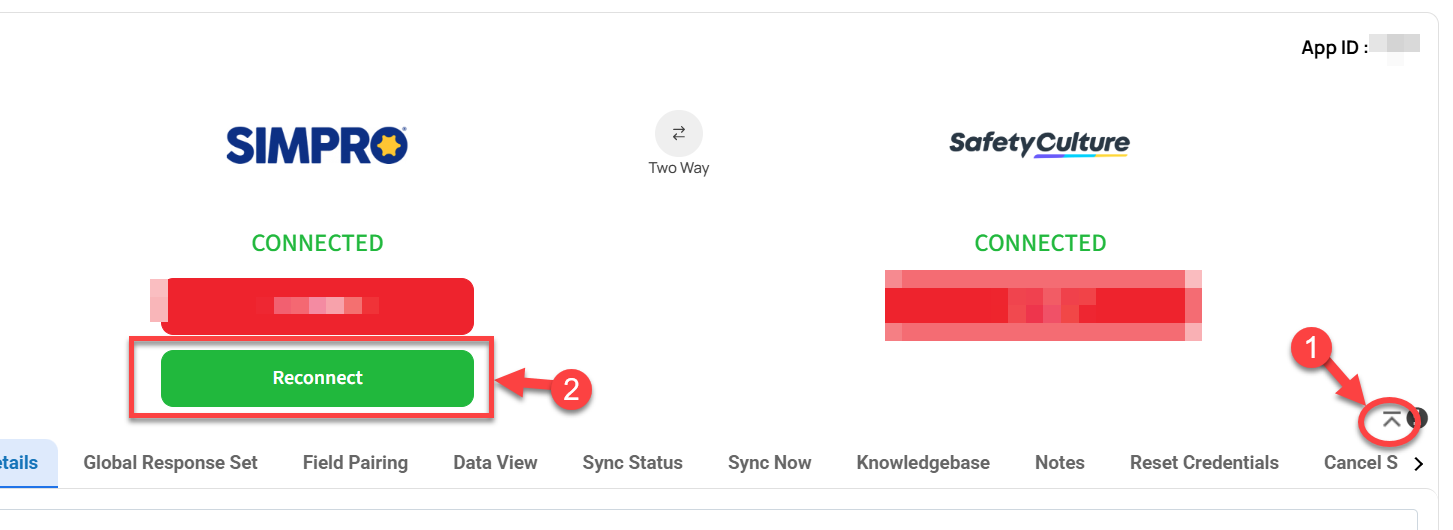Screen dimensions: 1453x530
Task: Open the Reset Credentials tab
Action: pyautogui.click(x=1204, y=463)
